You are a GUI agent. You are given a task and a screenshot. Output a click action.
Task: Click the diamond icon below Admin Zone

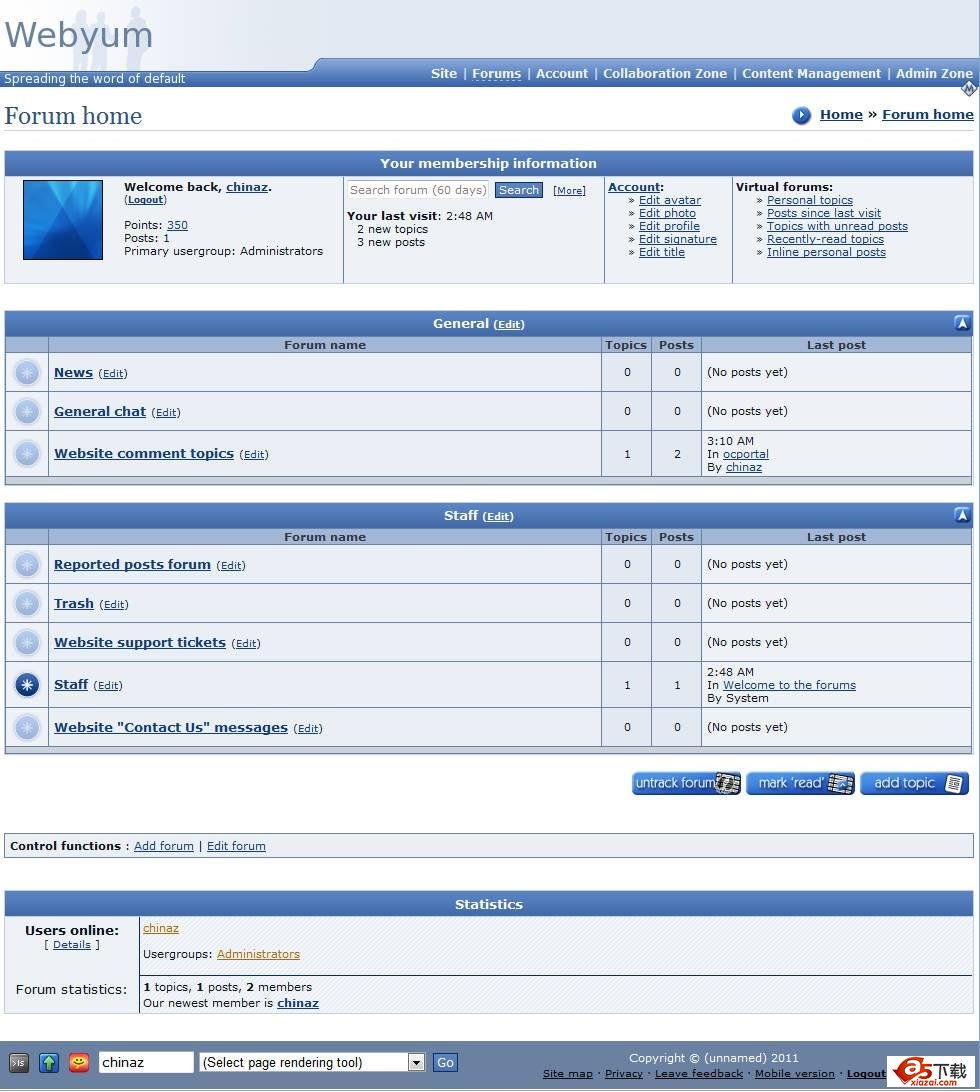click(x=969, y=88)
